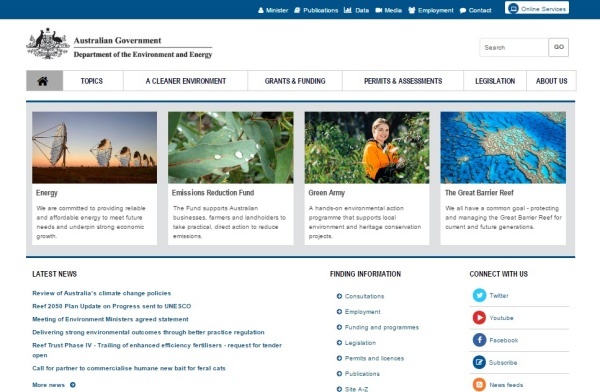Click the arrow beside More news

tap(73, 385)
